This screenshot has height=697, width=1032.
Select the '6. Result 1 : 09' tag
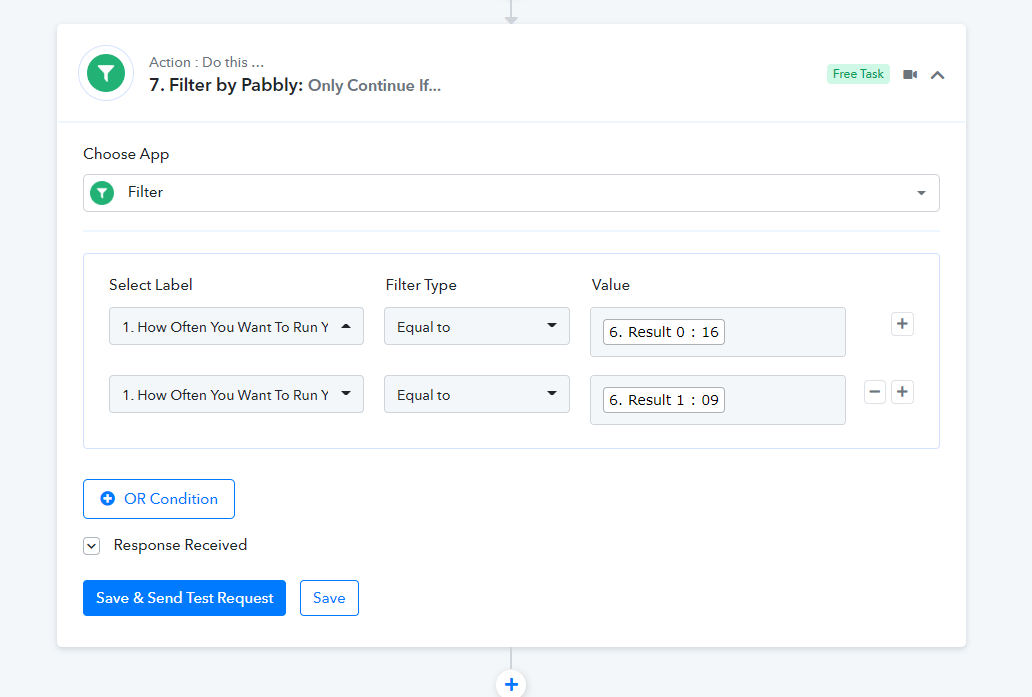(x=663, y=400)
